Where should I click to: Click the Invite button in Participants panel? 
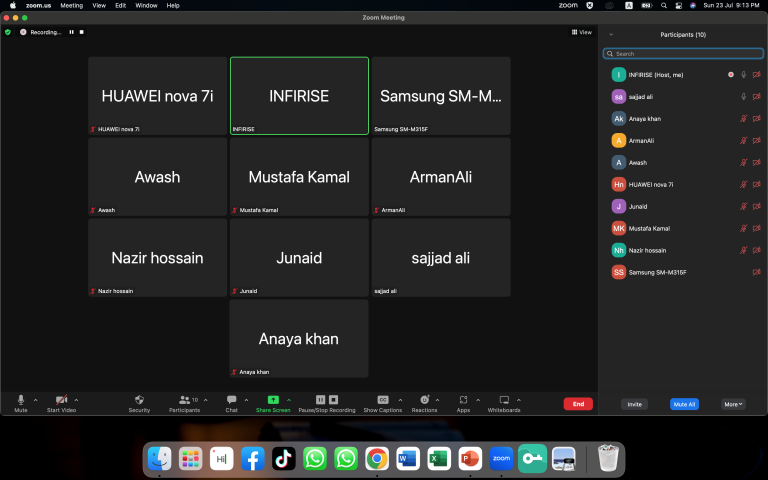click(x=634, y=404)
